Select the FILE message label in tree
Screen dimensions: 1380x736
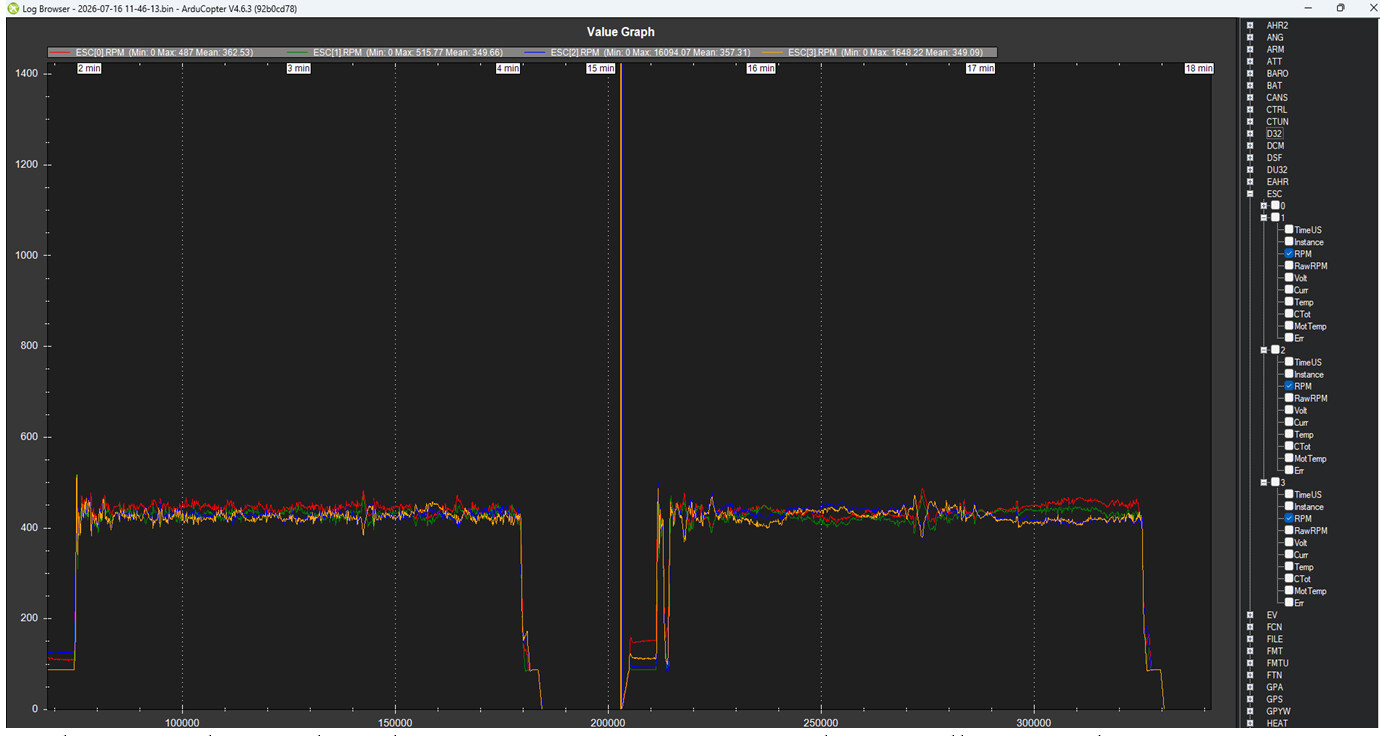click(1274, 639)
